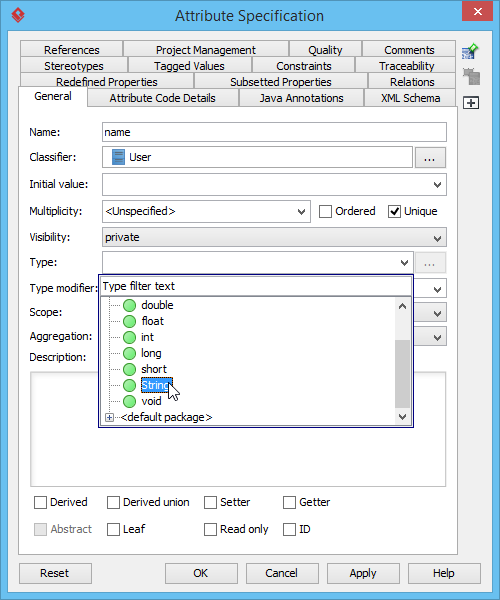
Task: Open the Visibility private dropdown
Action: (x=437, y=238)
